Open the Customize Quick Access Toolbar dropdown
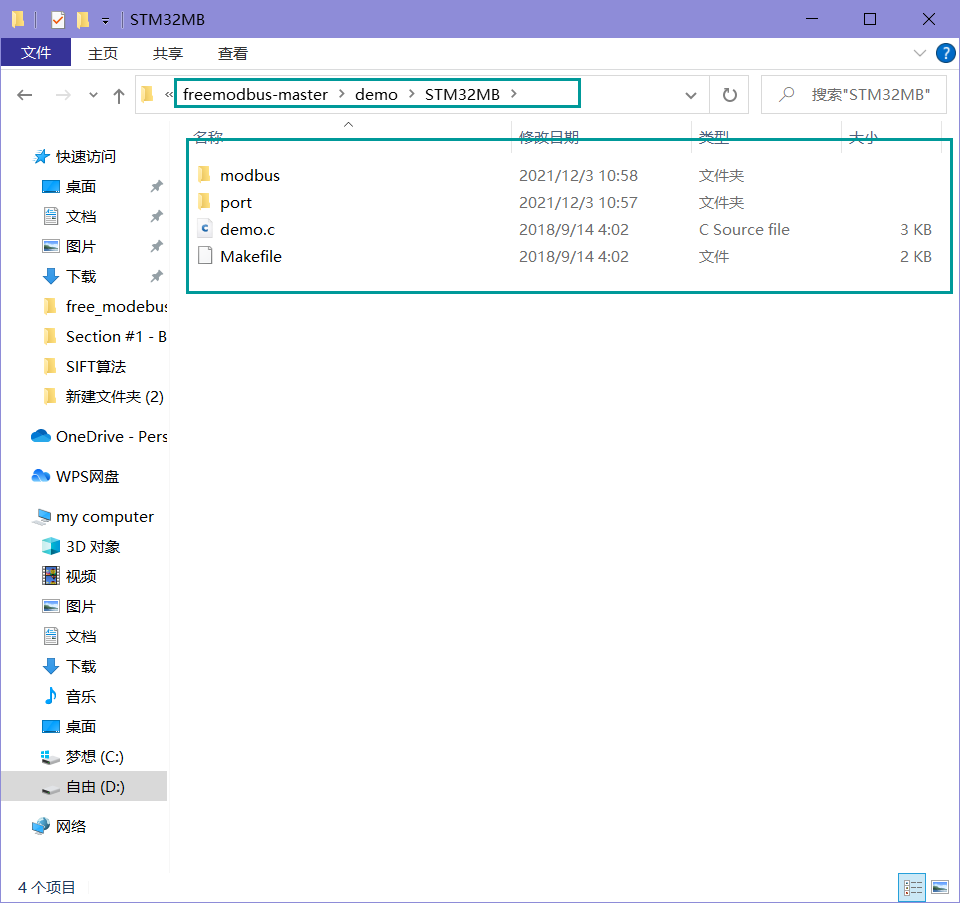 pyautogui.click(x=105, y=21)
